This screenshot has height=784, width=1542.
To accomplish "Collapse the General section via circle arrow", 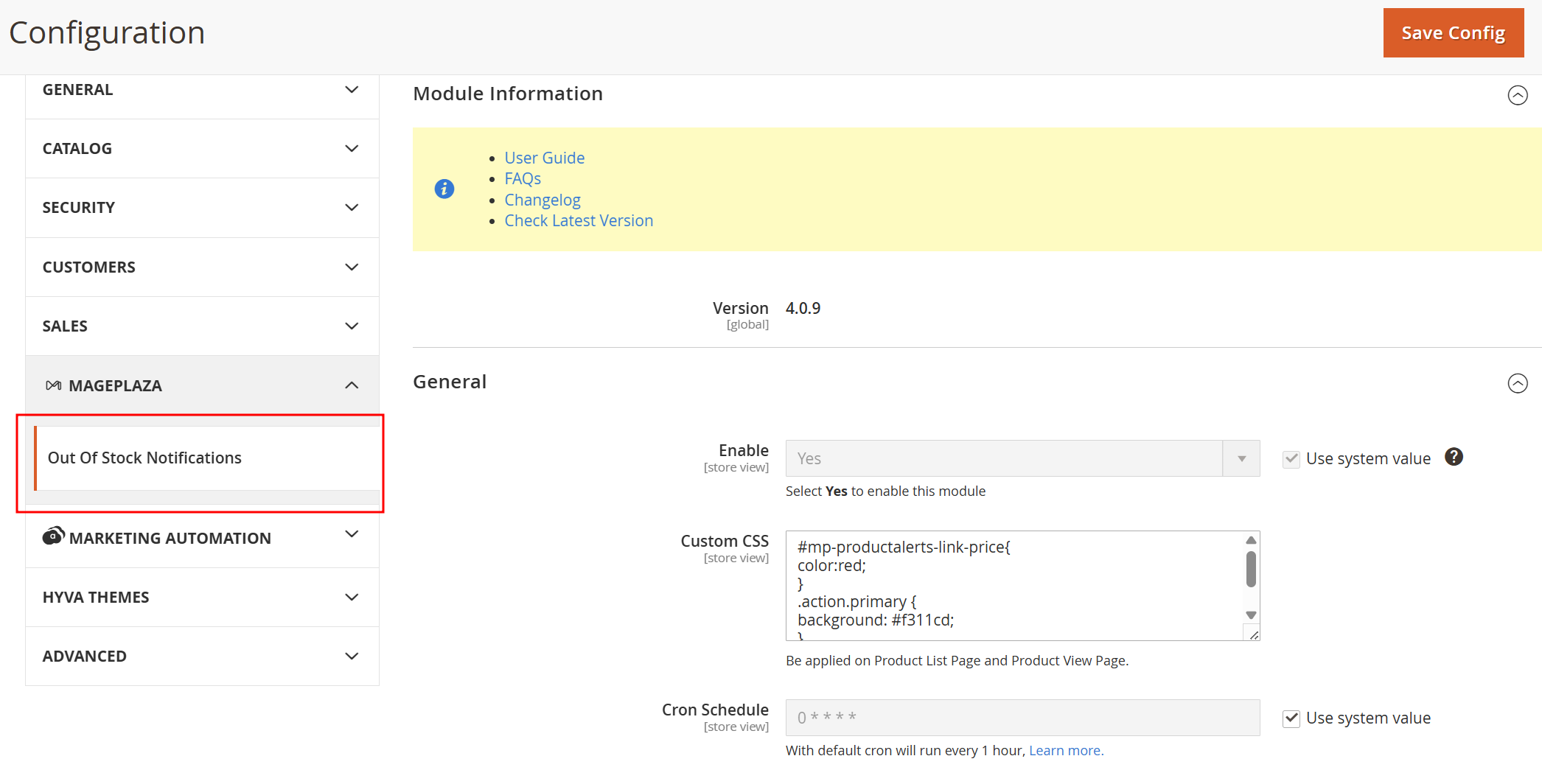I will pyautogui.click(x=1517, y=383).
